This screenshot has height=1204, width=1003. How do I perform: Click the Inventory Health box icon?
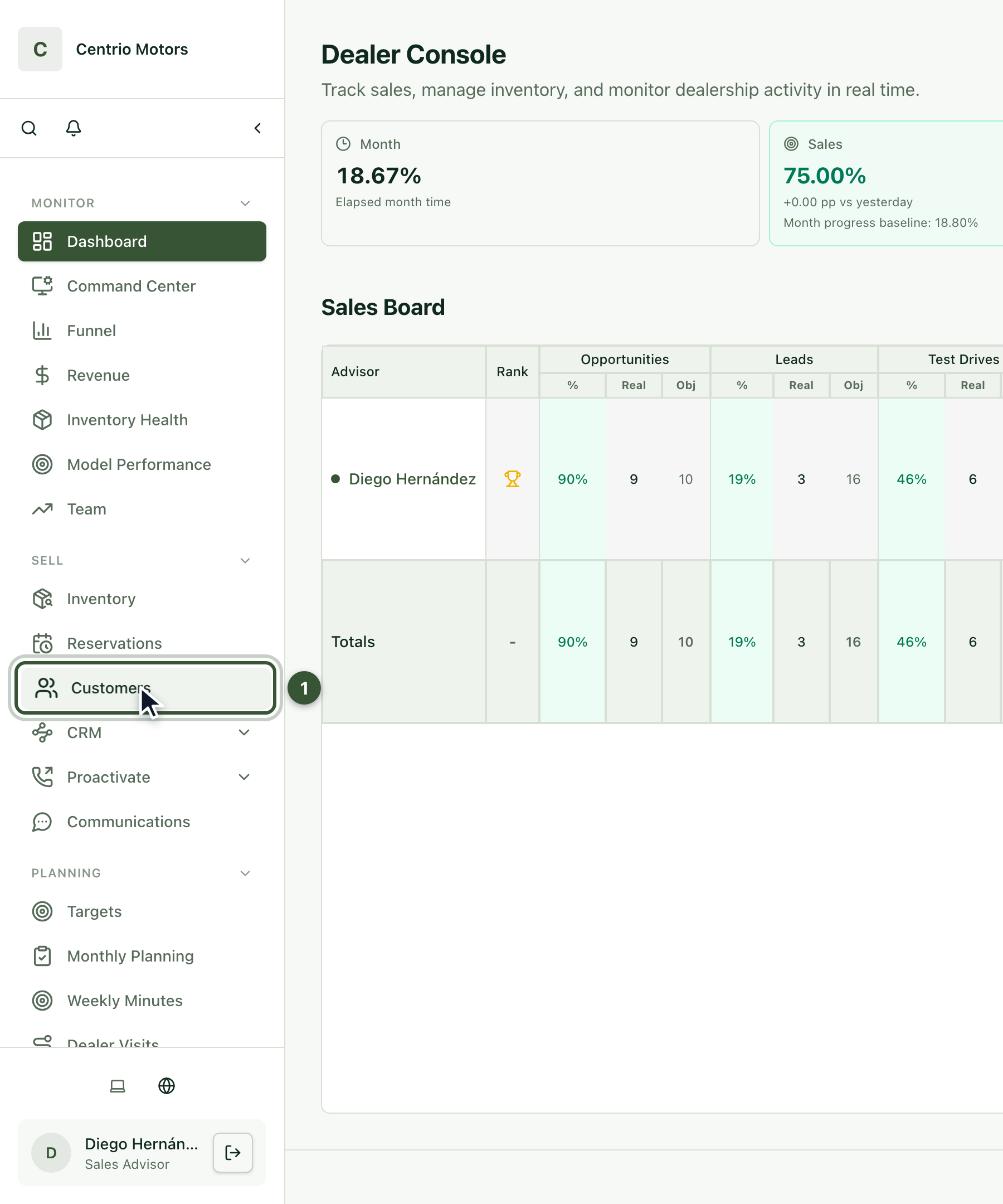[x=42, y=420]
